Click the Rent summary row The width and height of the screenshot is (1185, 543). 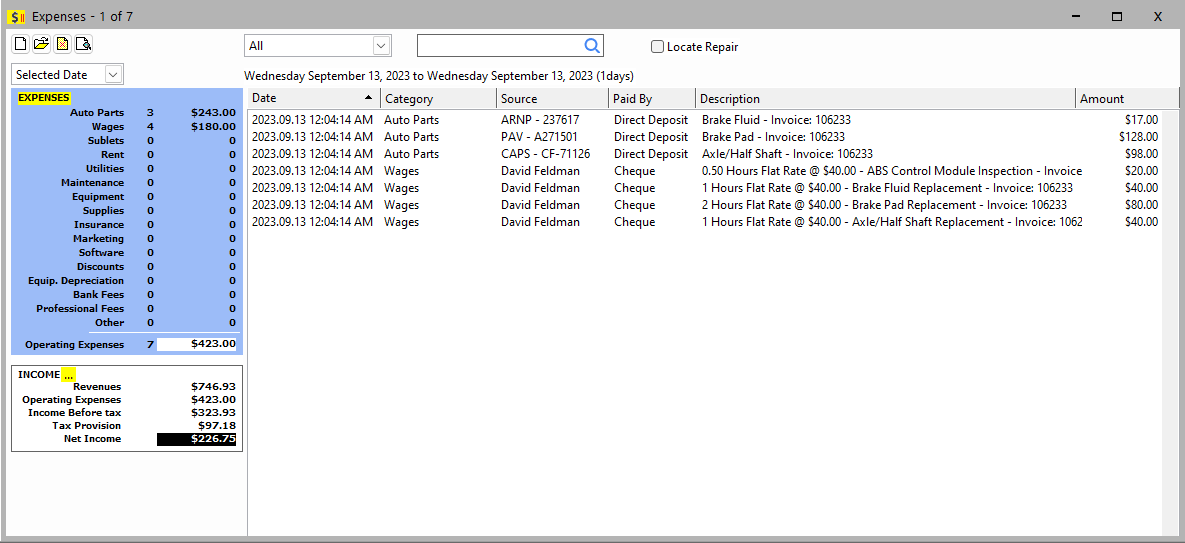pos(127,154)
